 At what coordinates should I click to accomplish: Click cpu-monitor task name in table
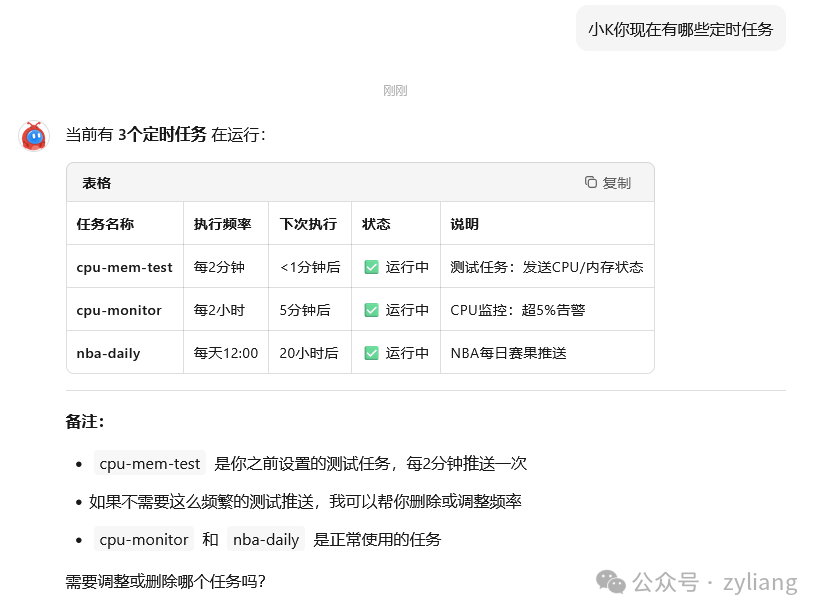pos(119,310)
